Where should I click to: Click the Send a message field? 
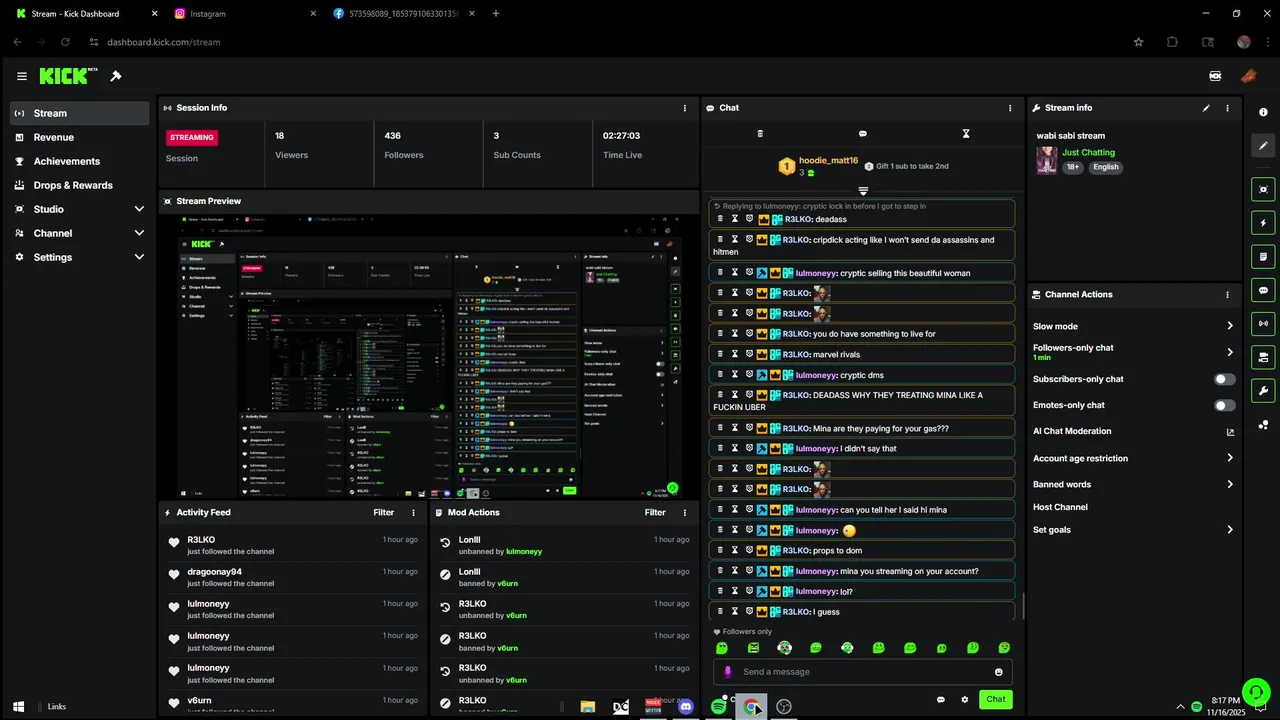click(862, 672)
